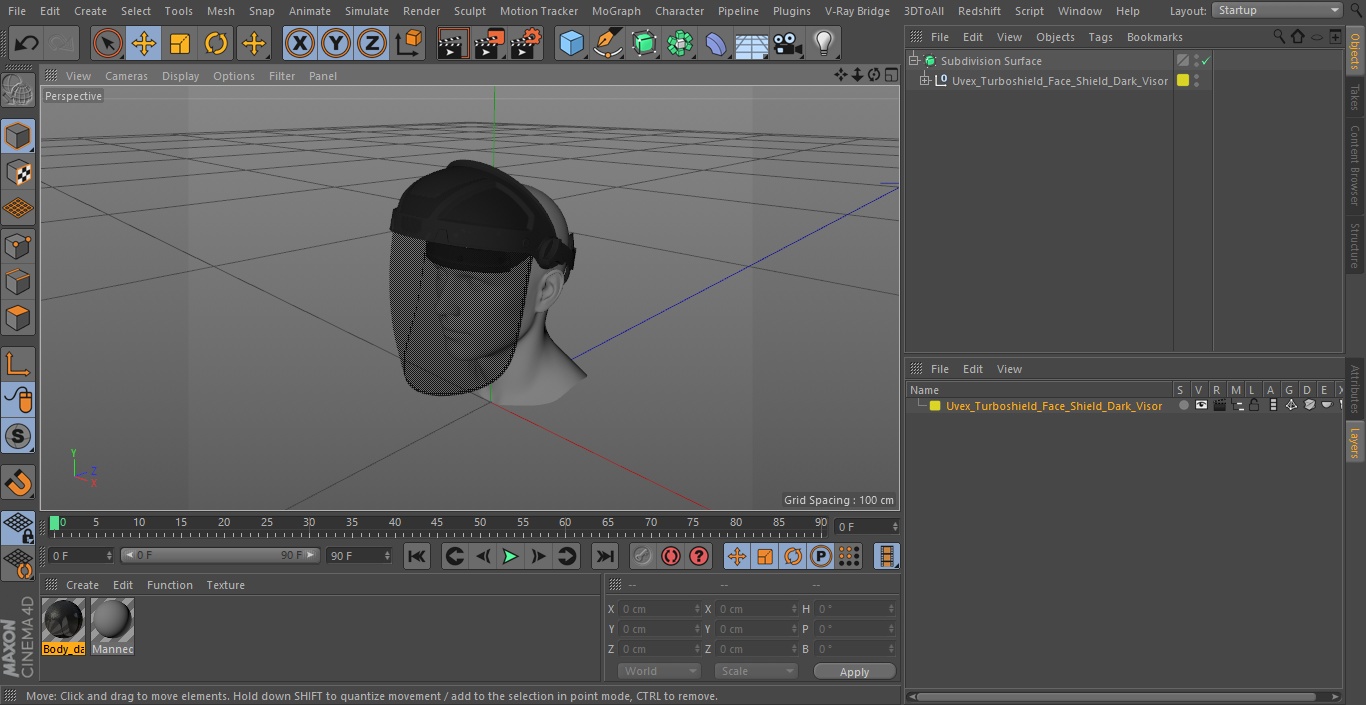The width and height of the screenshot is (1366, 705).
Task: Toggle Lock icon for Uvex layer
Action: (1254, 406)
